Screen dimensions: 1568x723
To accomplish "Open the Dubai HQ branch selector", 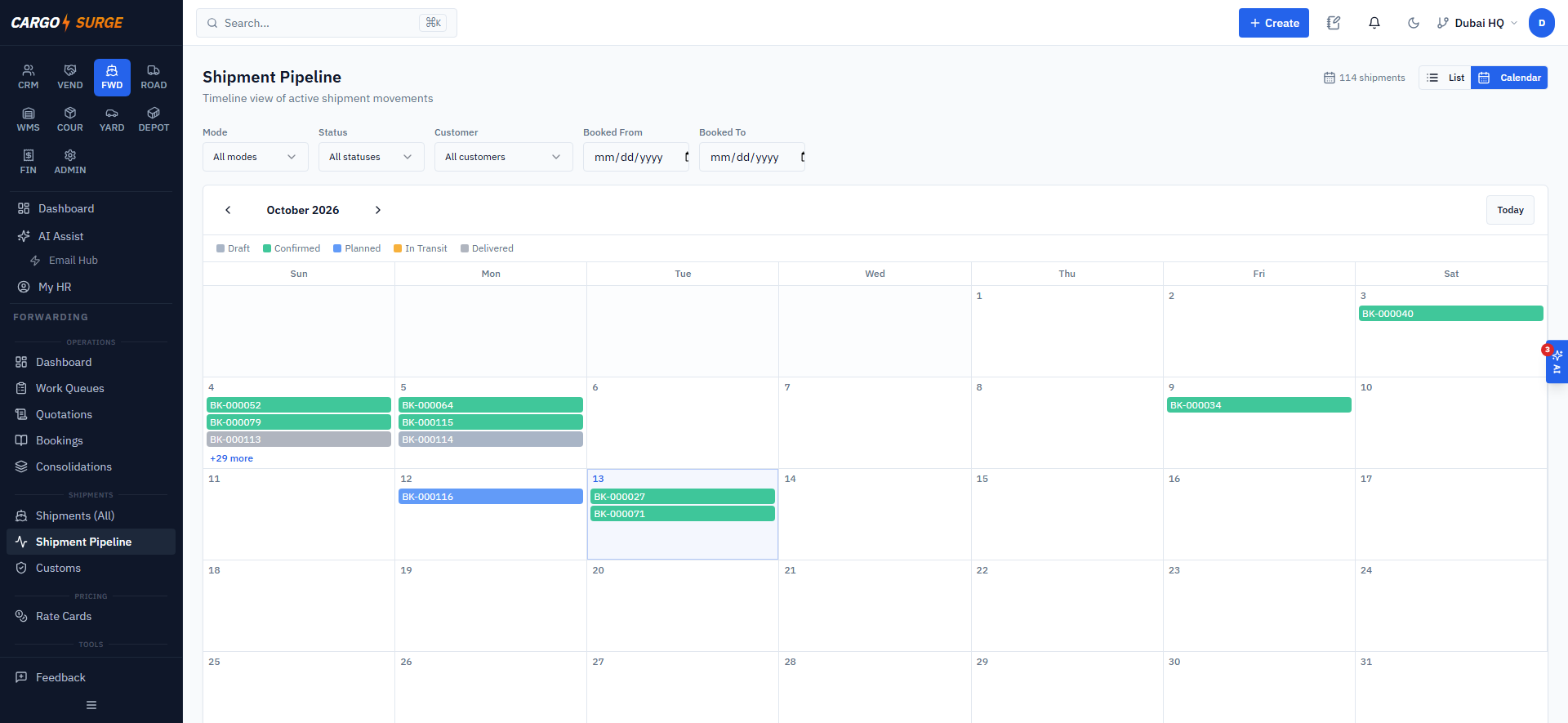I will tap(1477, 23).
